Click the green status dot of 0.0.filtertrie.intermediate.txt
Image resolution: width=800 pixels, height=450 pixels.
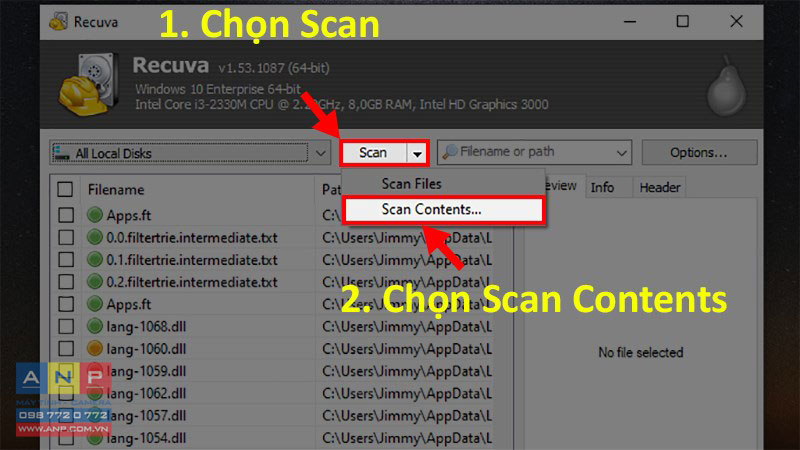click(x=94, y=237)
